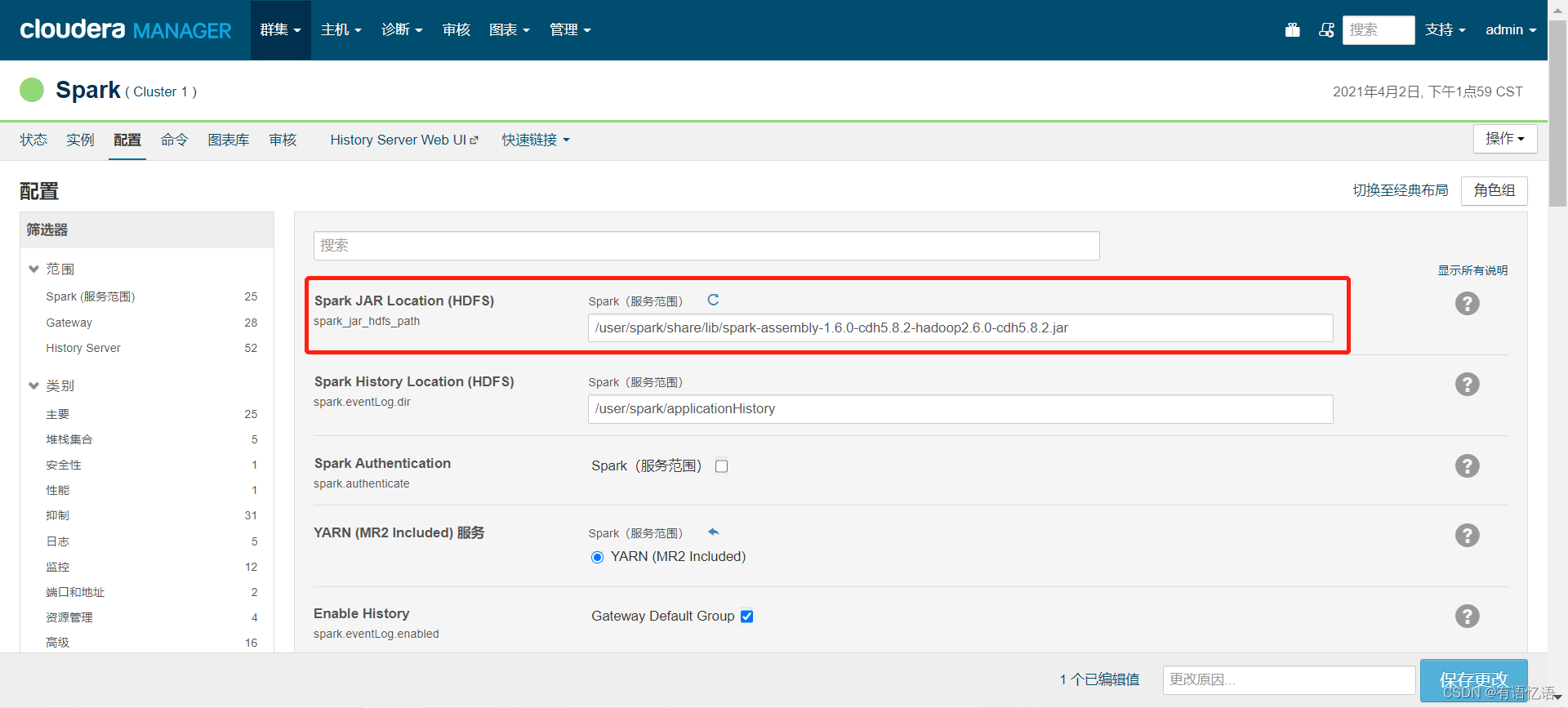Click the Spark History Location path field
Image resolution: width=1568 pixels, height=708 pixels.
(960, 409)
